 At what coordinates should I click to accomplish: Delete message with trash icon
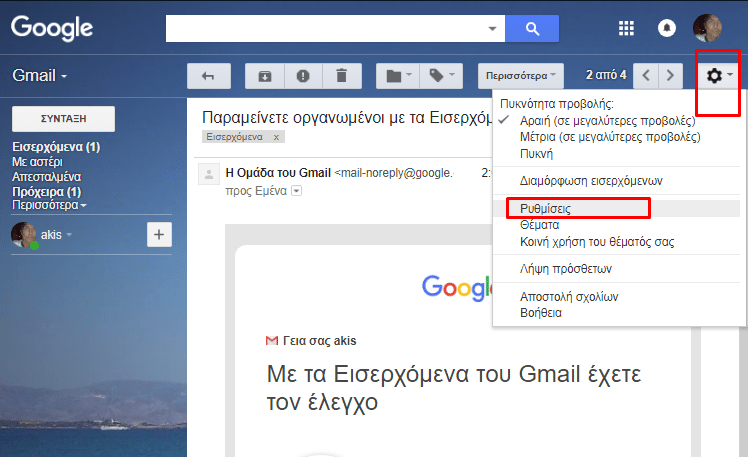342,76
